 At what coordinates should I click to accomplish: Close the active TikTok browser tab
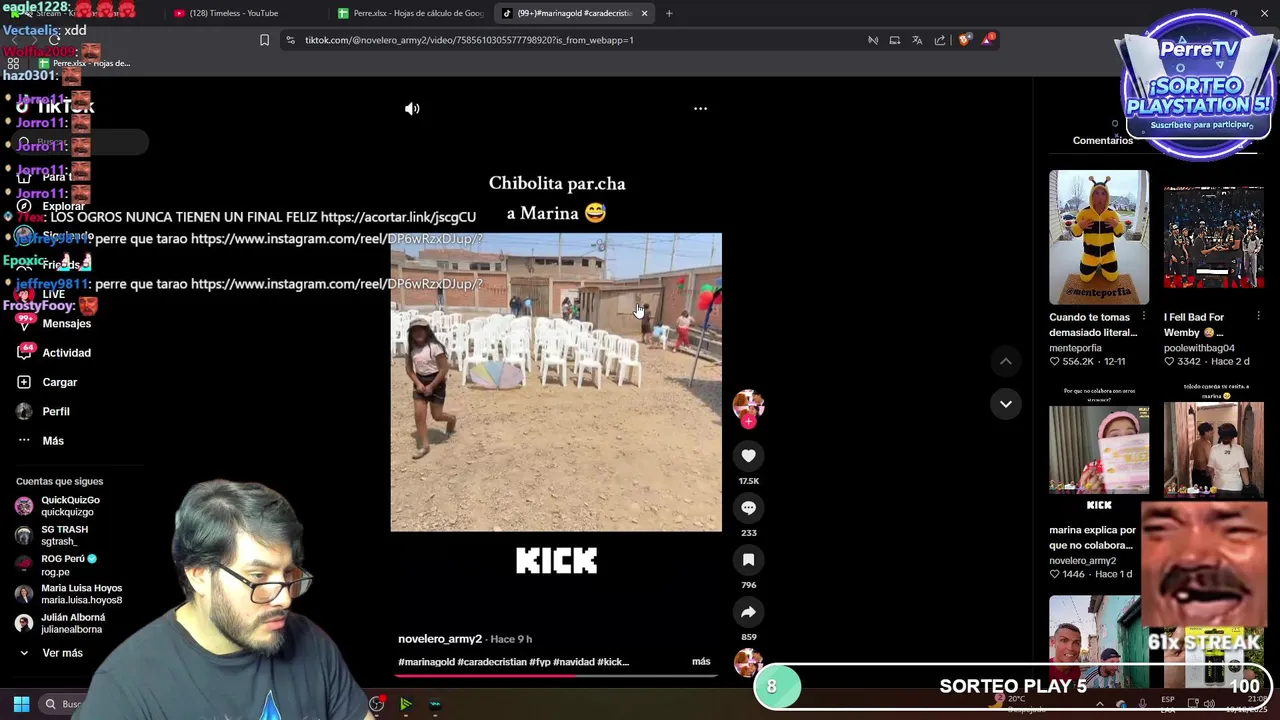click(x=644, y=13)
